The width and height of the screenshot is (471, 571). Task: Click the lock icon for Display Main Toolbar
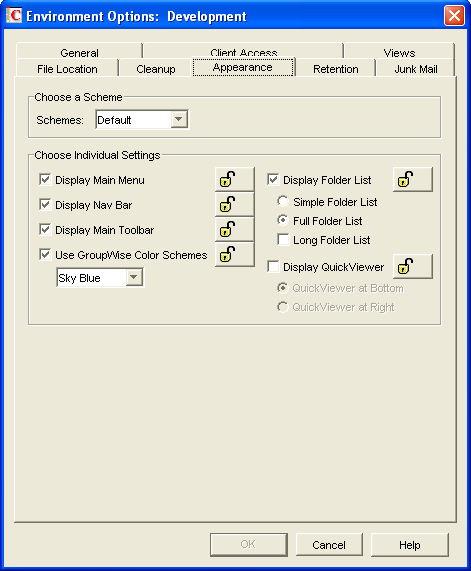coord(235,230)
